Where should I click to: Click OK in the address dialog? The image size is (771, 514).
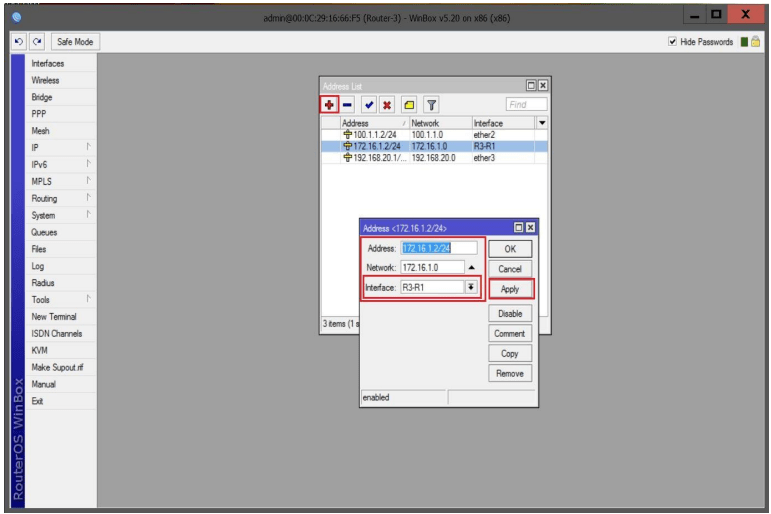509,249
